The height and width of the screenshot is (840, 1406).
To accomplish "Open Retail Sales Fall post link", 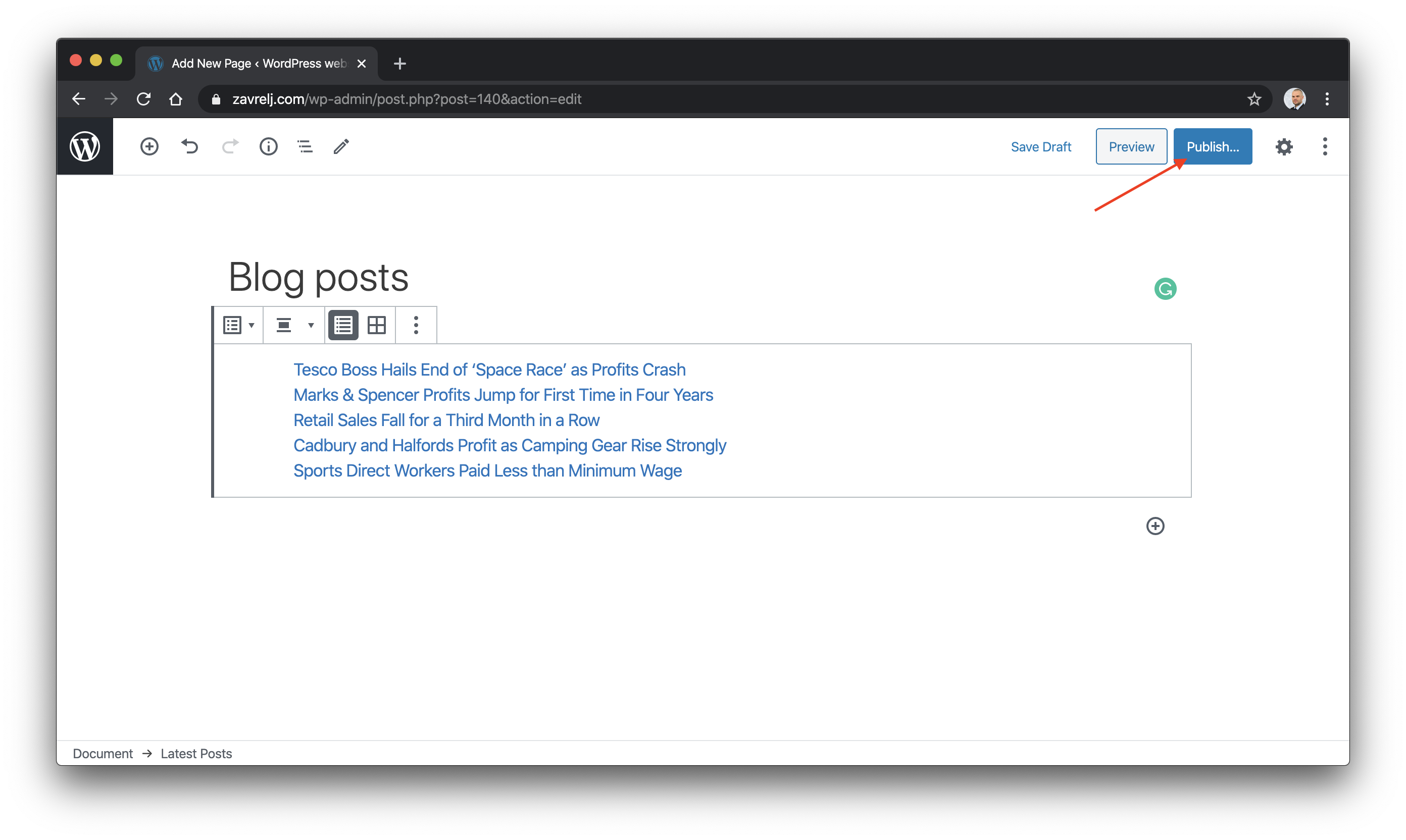I will coord(446,420).
